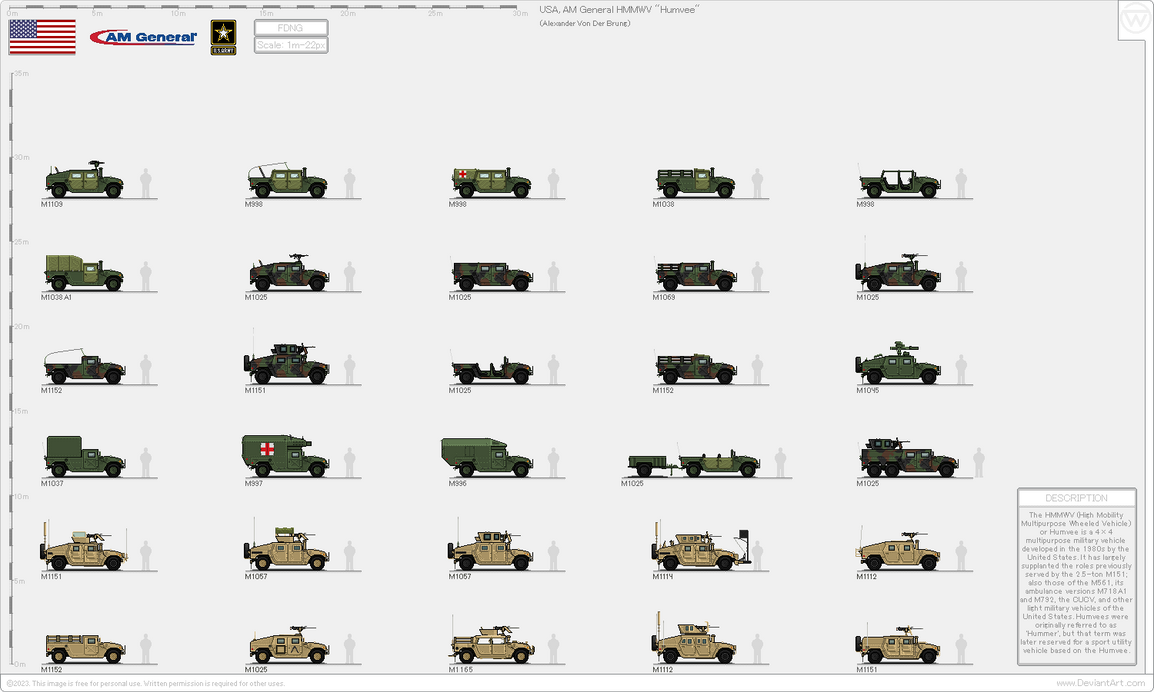Select the tan M1025 with chevron door marking
The image size is (1154, 692).
288,645
